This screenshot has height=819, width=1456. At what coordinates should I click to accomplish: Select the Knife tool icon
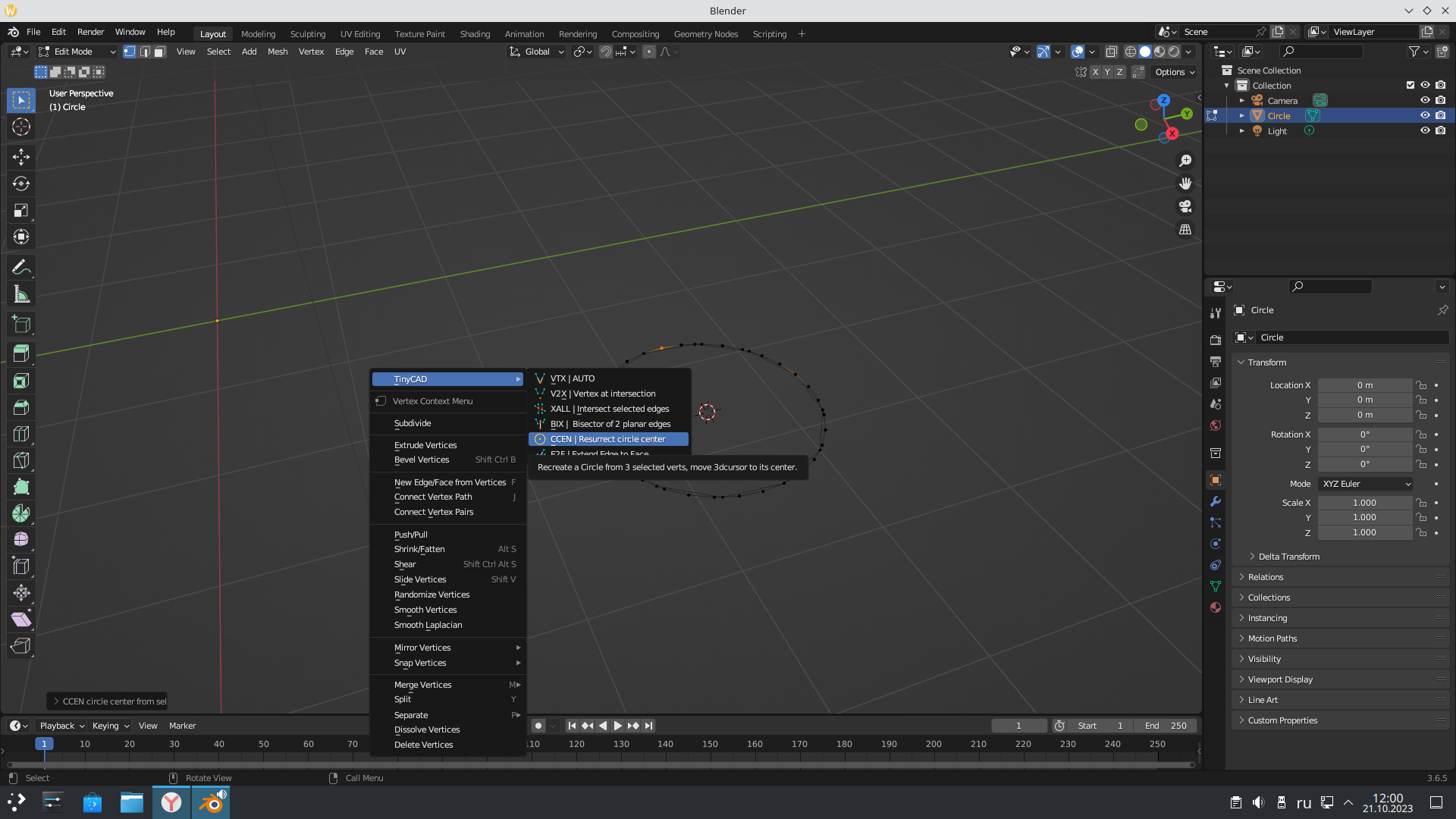pos(21,460)
